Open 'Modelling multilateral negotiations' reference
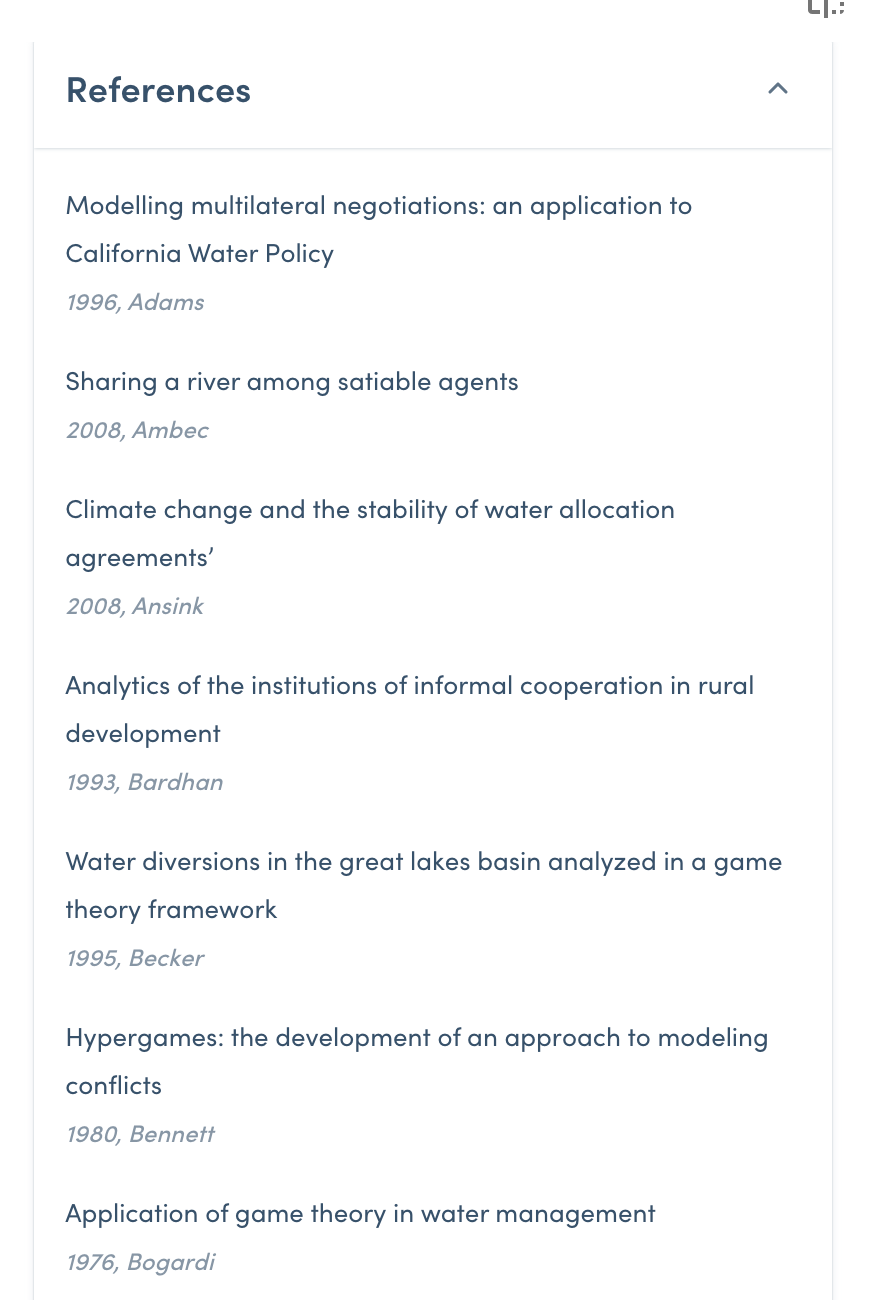This screenshot has width=872, height=1300. [378, 207]
